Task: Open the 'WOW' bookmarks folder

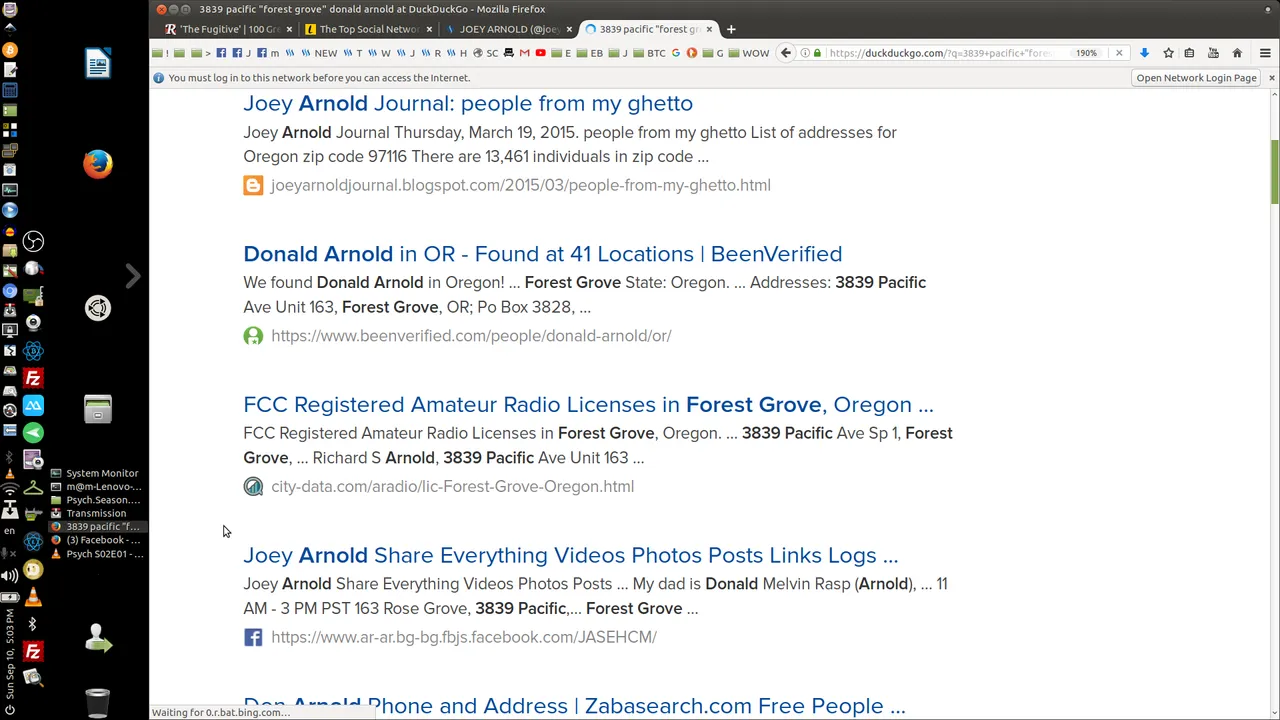Action: click(749, 53)
